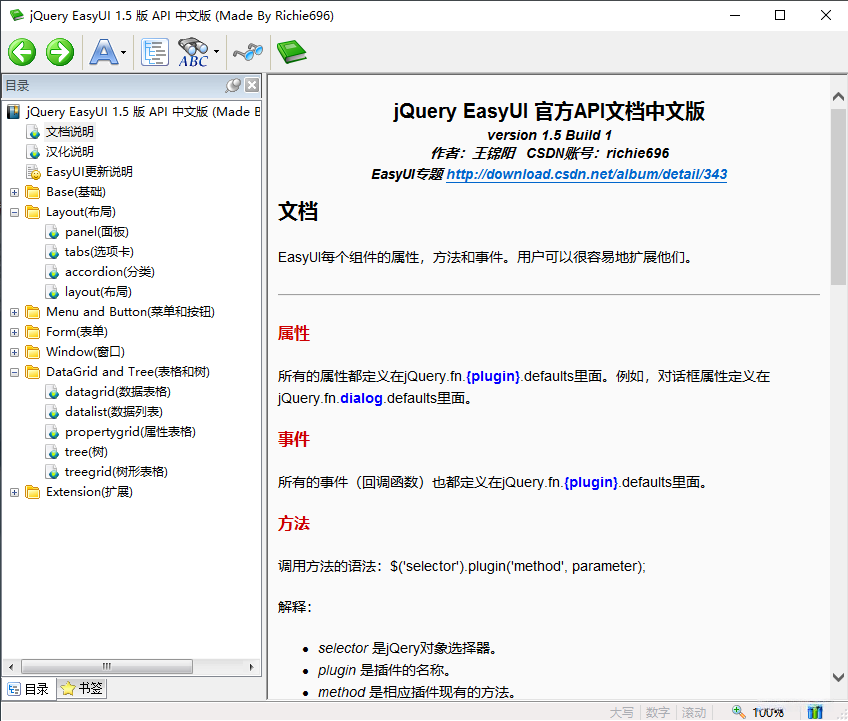Click the Menu and Button folder icon
The image size is (848, 721).
(33, 312)
